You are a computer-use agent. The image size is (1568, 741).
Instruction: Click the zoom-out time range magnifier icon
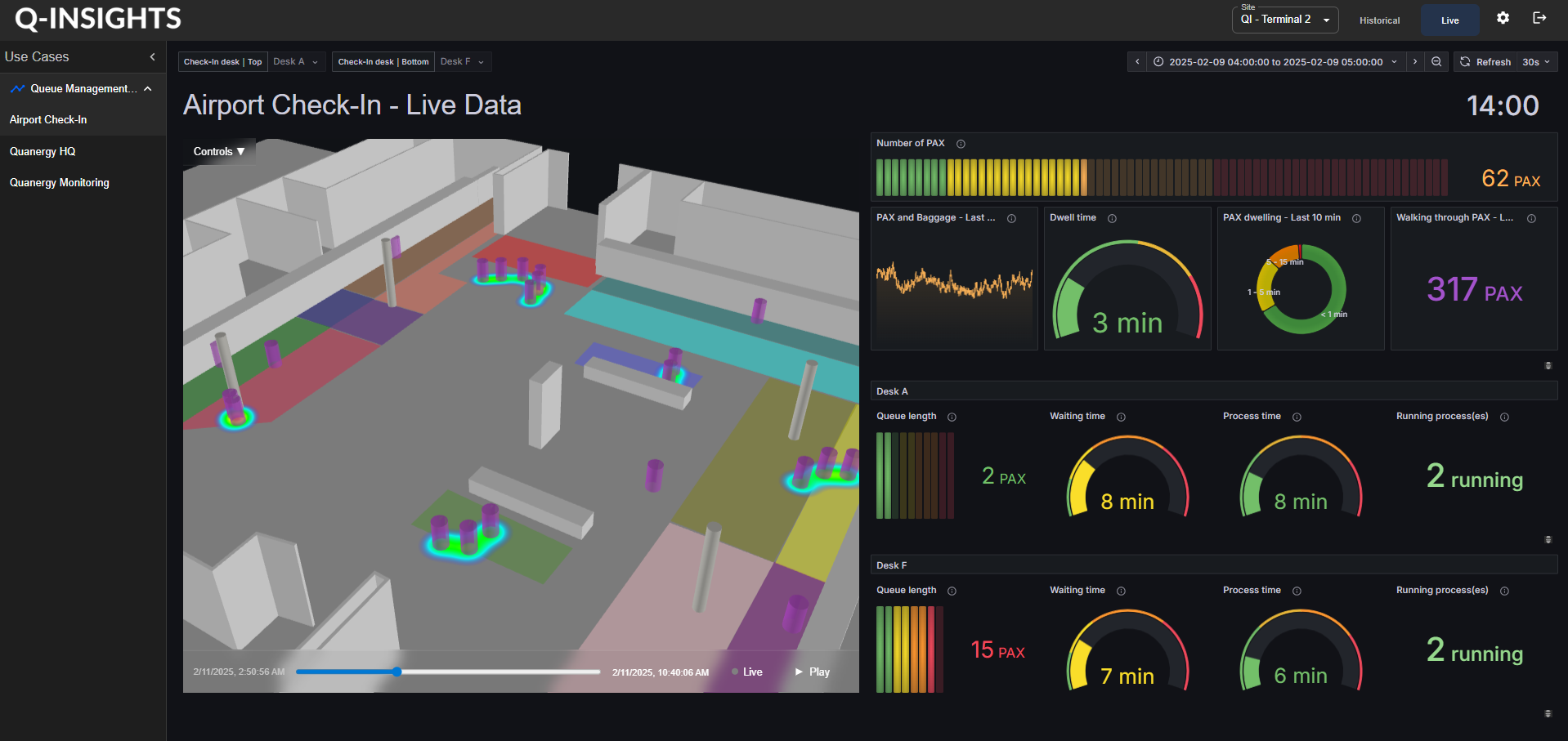[x=1436, y=61]
